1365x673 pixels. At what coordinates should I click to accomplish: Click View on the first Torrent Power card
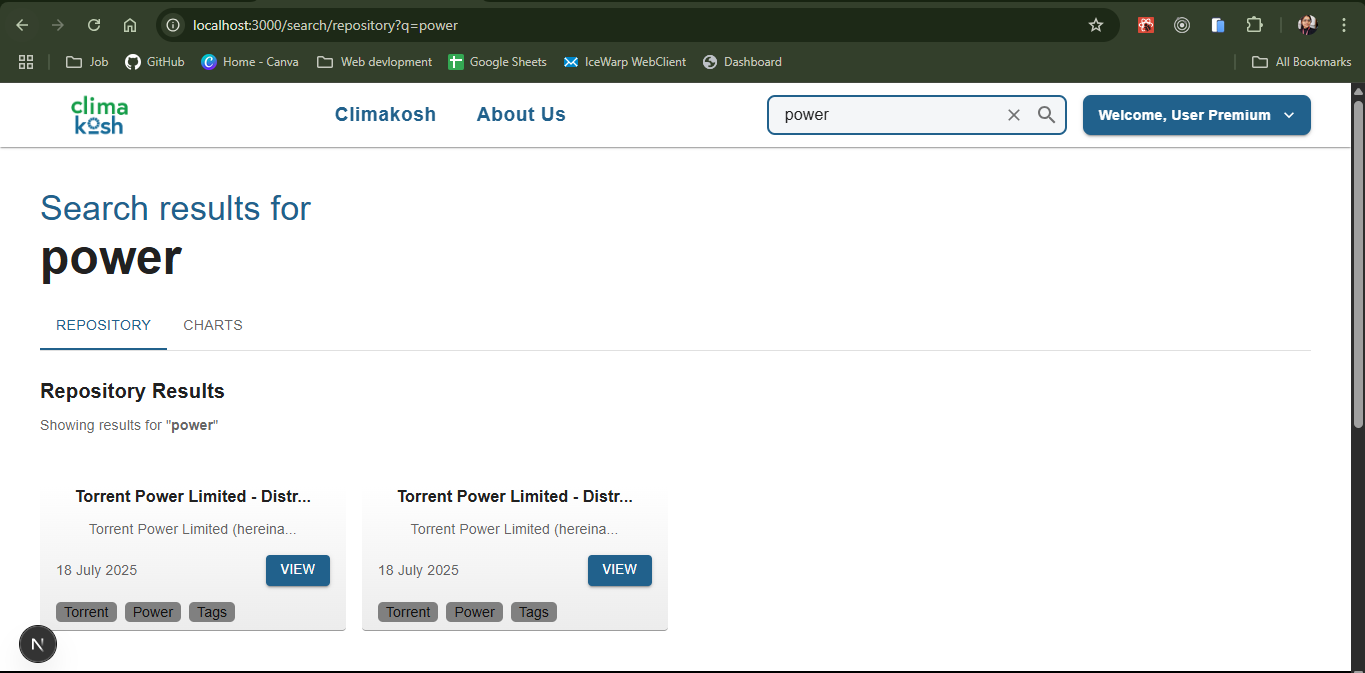coord(297,570)
